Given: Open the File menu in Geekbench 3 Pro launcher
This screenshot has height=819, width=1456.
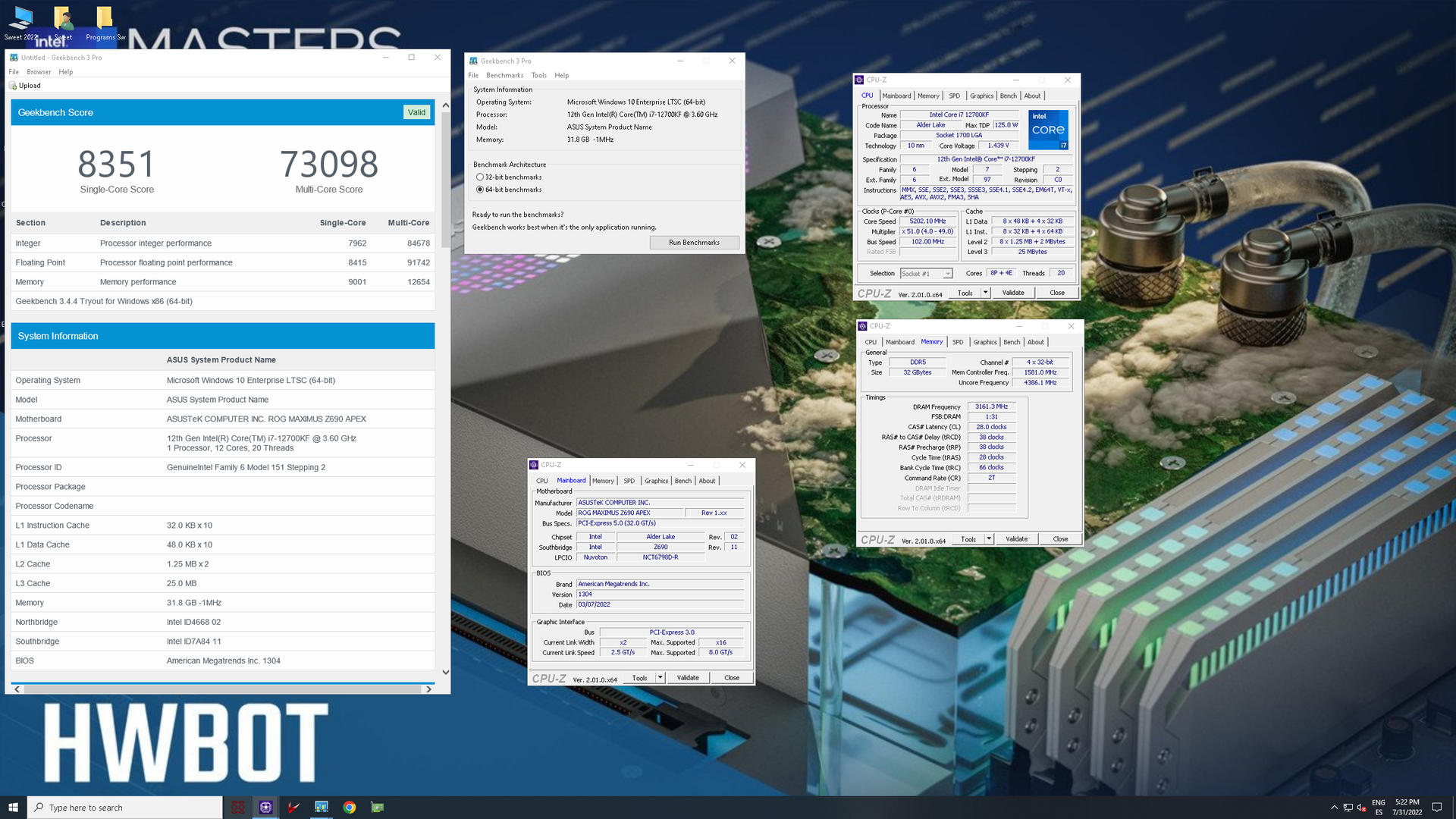Looking at the screenshot, I should pos(473,75).
